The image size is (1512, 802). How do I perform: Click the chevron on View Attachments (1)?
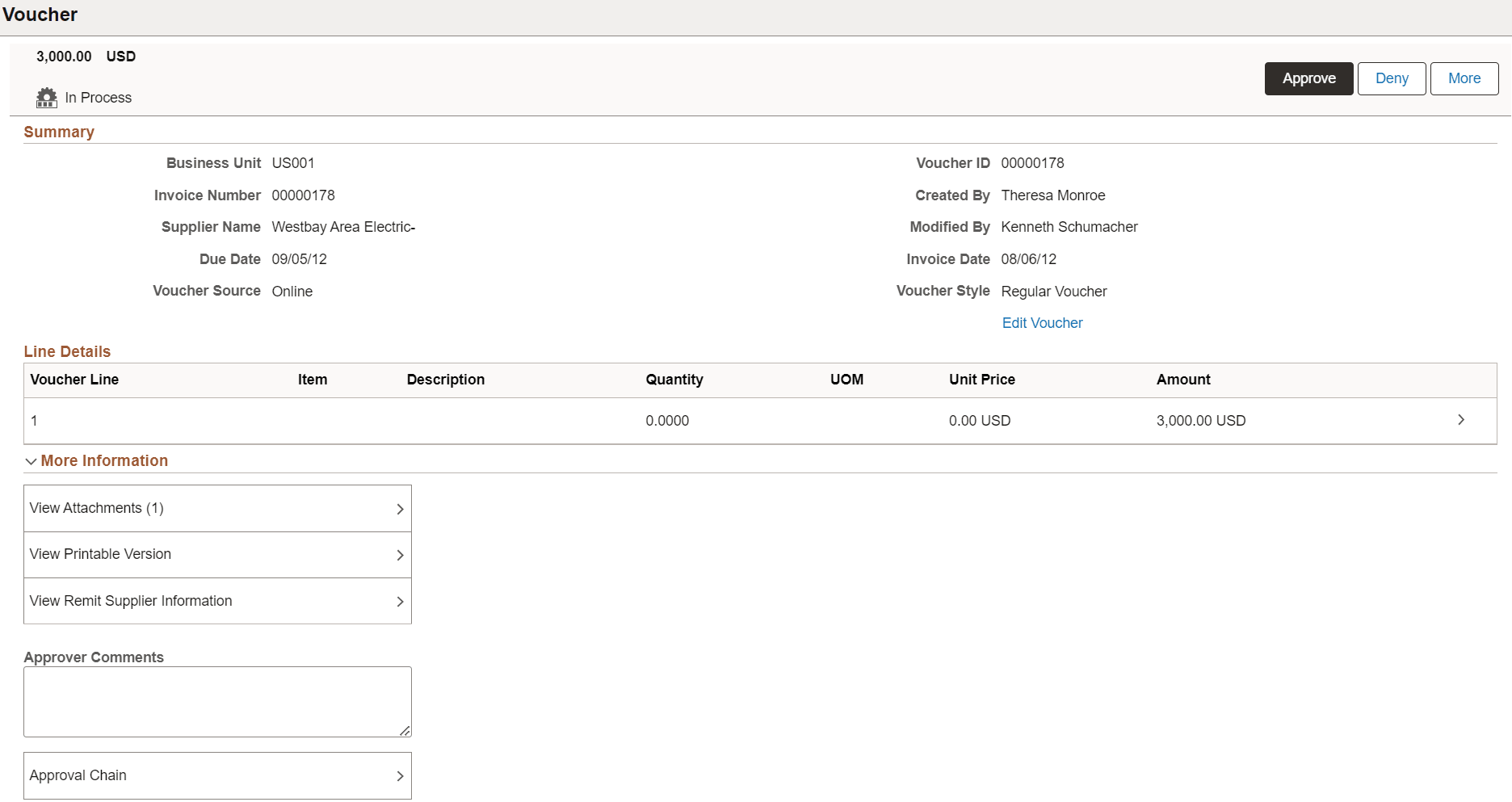tap(400, 508)
